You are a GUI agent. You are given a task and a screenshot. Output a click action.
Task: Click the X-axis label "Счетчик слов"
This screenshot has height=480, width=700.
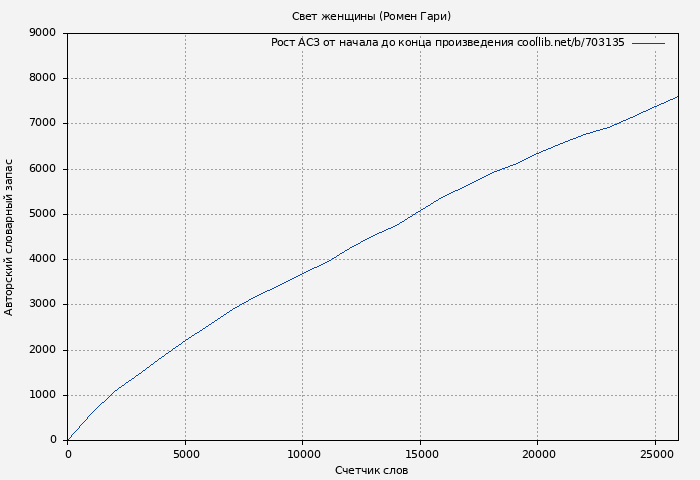(371, 471)
